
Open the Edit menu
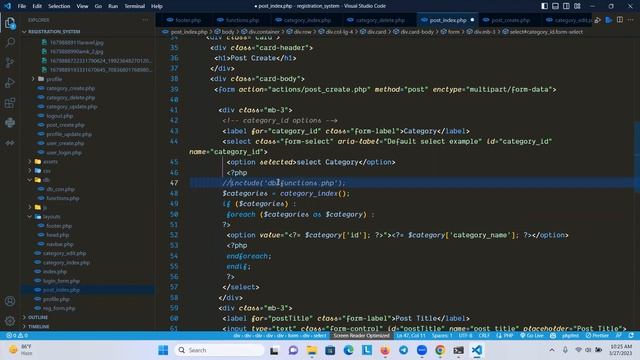(37, 6)
